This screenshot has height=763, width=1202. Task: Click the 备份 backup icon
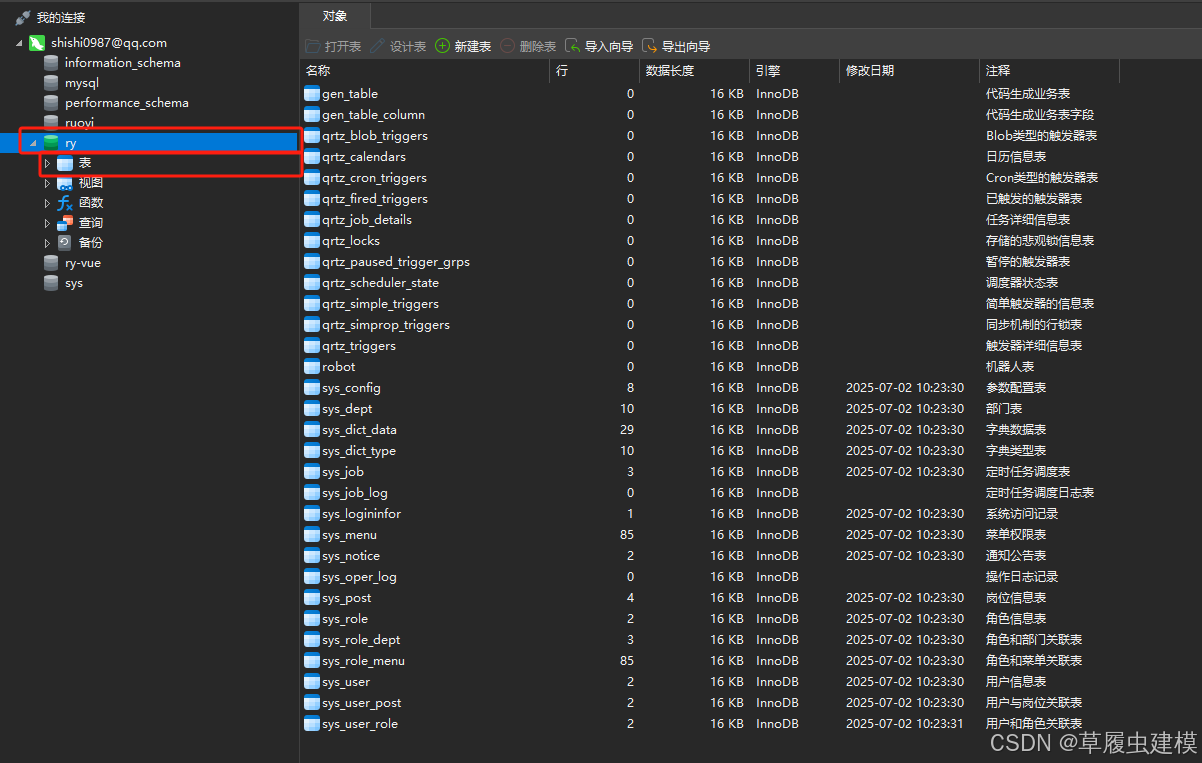(65, 242)
